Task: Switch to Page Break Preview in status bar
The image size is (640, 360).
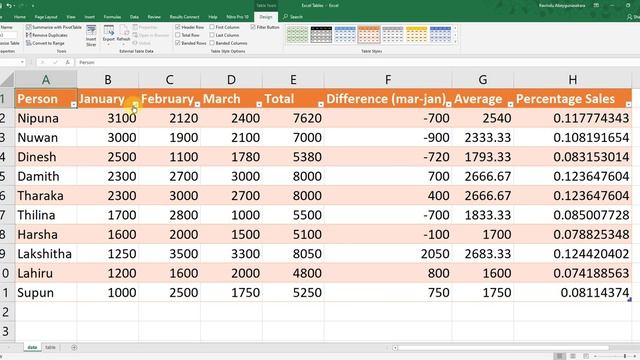Action: 586,356
